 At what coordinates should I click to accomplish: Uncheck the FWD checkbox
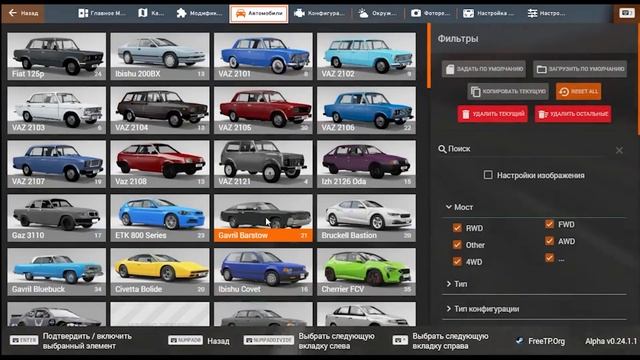tap(549, 224)
